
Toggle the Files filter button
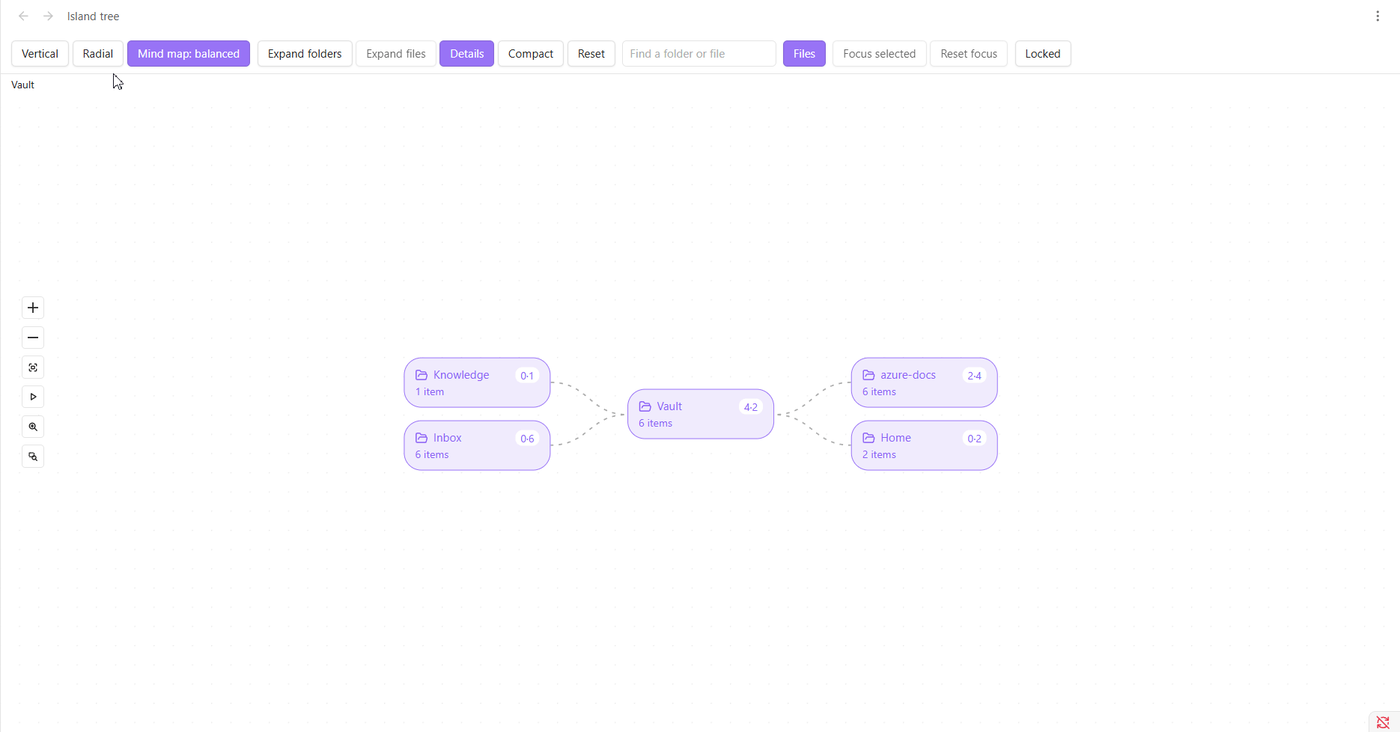(804, 54)
